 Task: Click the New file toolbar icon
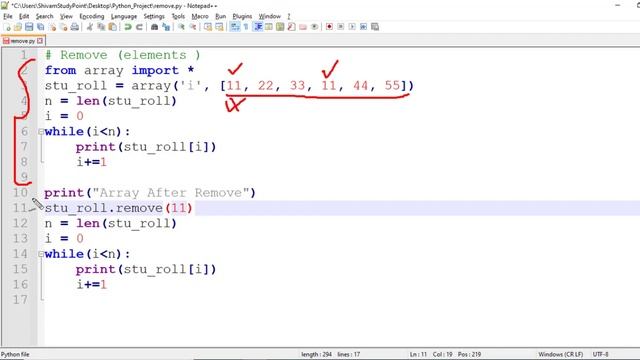click(7, 27)
